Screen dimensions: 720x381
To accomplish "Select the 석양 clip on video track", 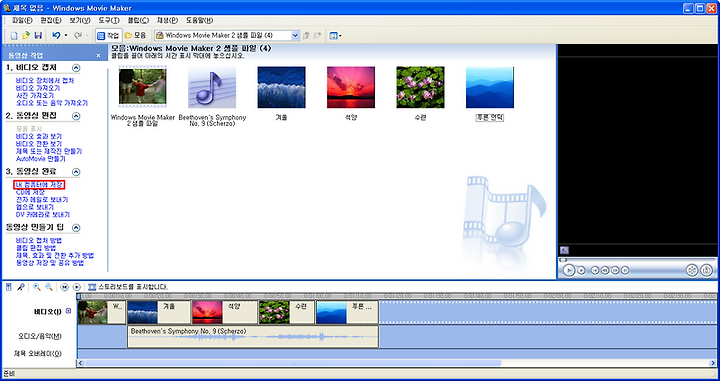I will click(x=225, y=312).
